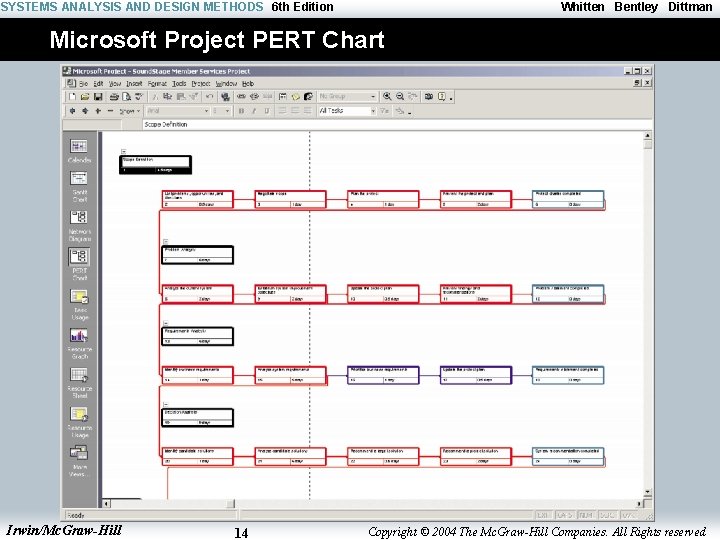The height and width of the screenshot is (540, 720).
Task: Assign resources using the people icon
Action: tap(309, 96)
